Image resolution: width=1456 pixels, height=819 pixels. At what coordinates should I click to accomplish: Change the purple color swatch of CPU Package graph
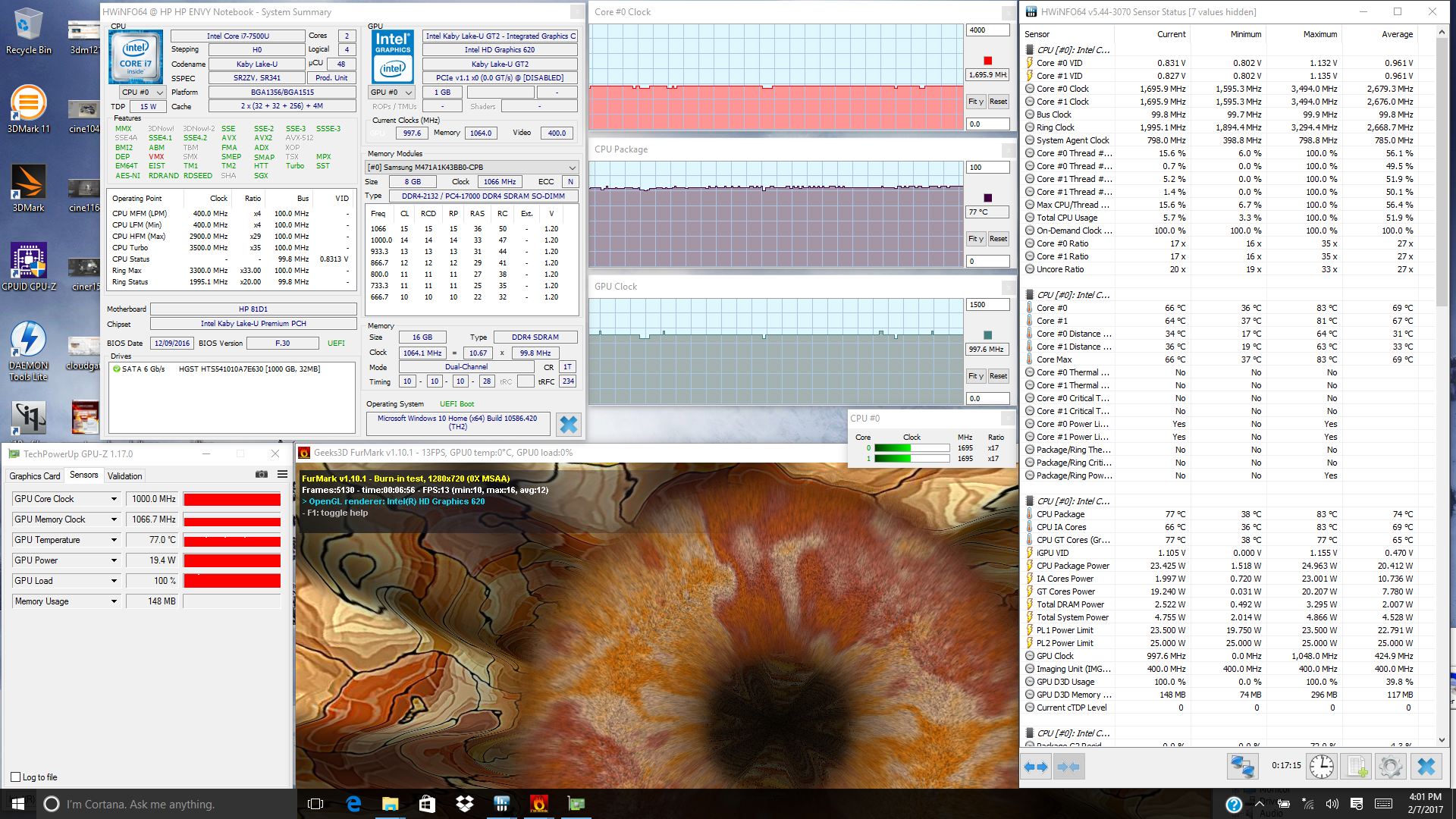coord(987,198)
